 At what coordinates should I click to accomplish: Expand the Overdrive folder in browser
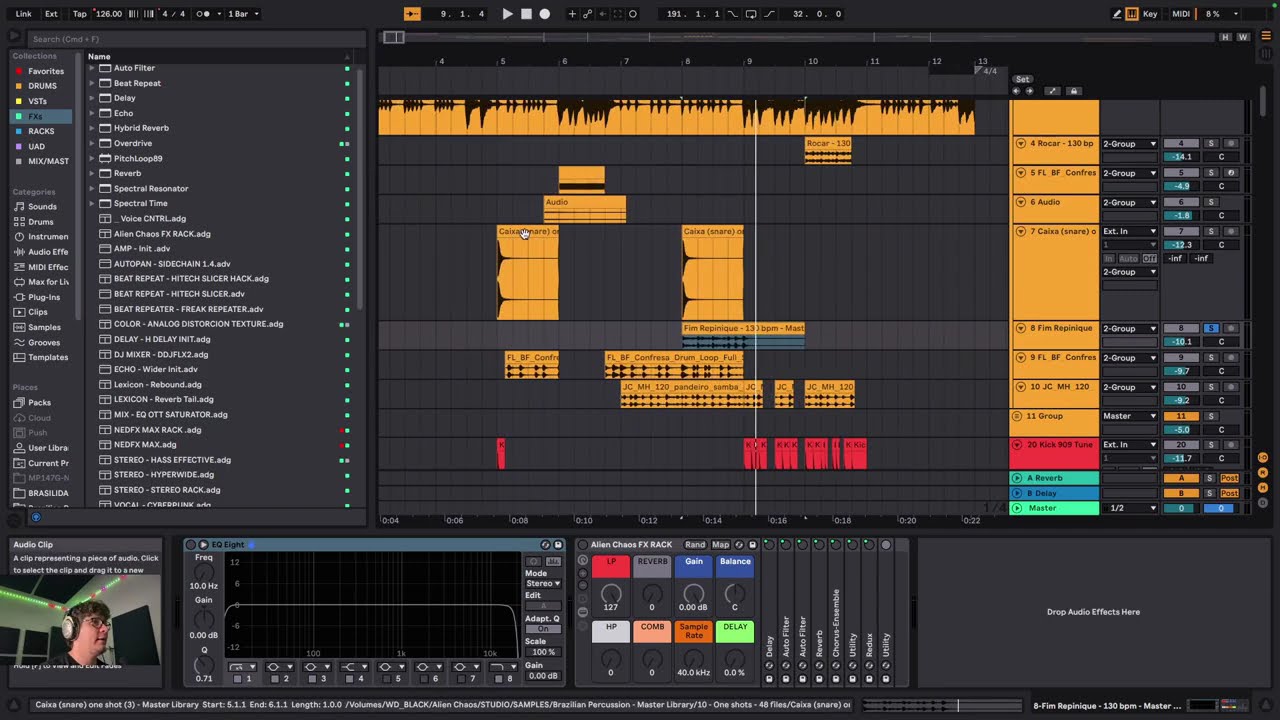click(x=92, y=143)
